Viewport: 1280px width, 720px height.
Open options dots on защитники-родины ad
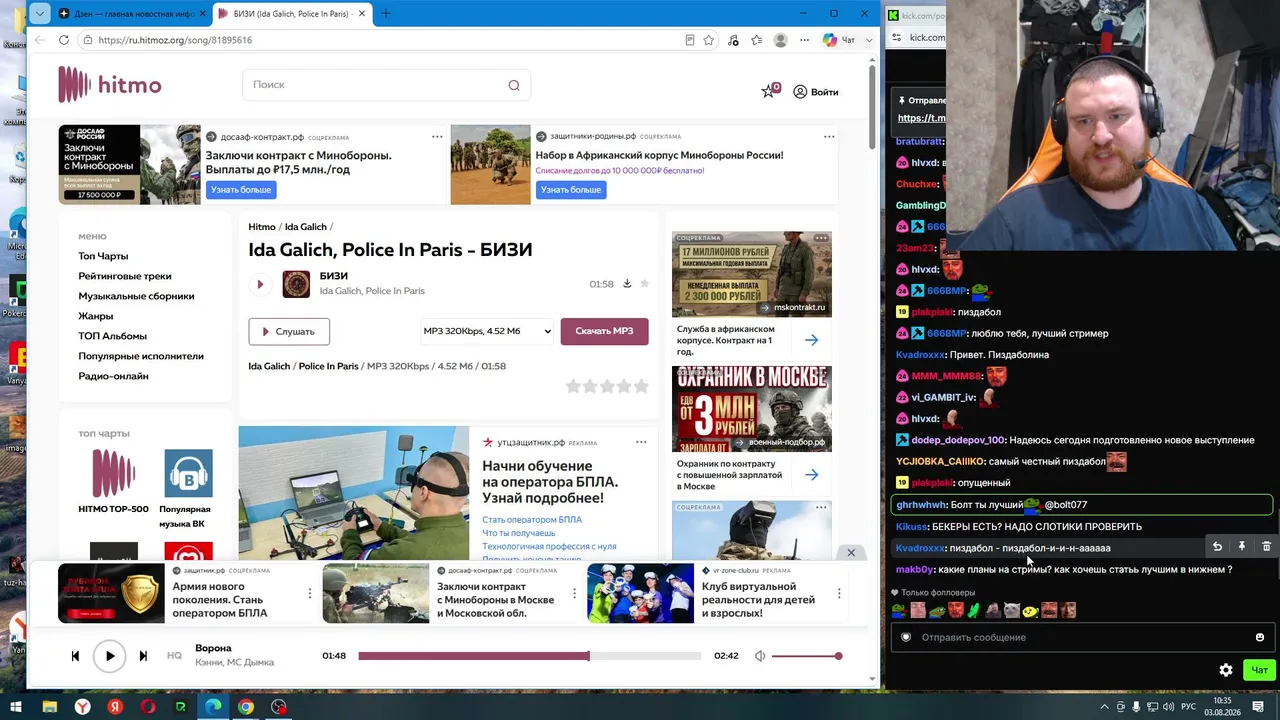tap(829, 137)
